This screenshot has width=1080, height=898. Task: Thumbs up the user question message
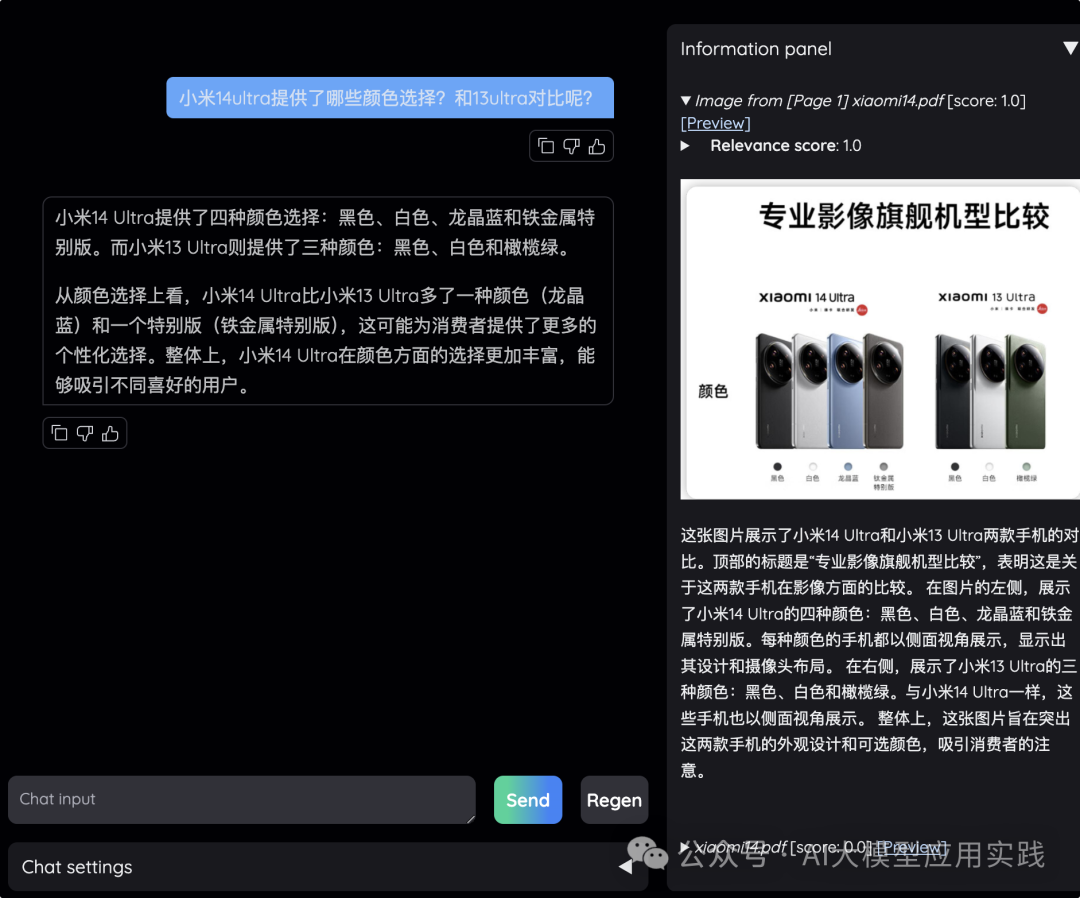[x=597, y=146]
